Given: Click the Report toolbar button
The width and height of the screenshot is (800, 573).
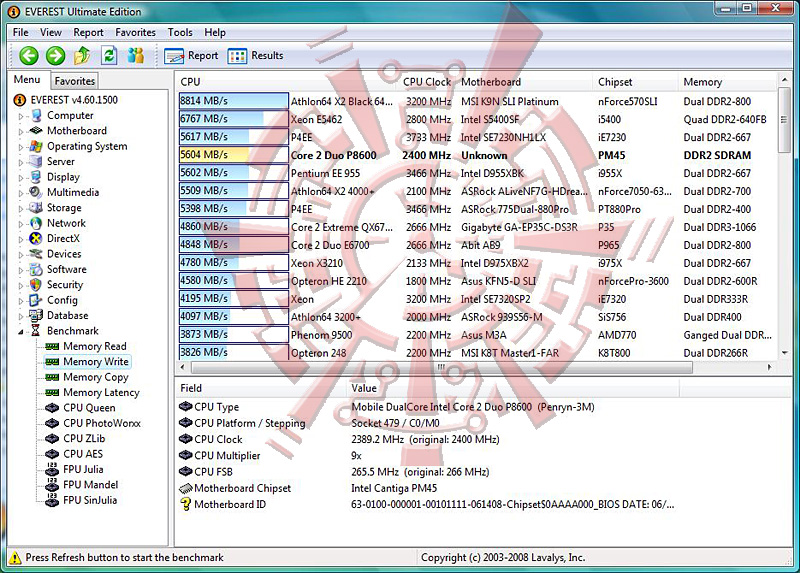Looking at the screenshot, I should (191, 56).
